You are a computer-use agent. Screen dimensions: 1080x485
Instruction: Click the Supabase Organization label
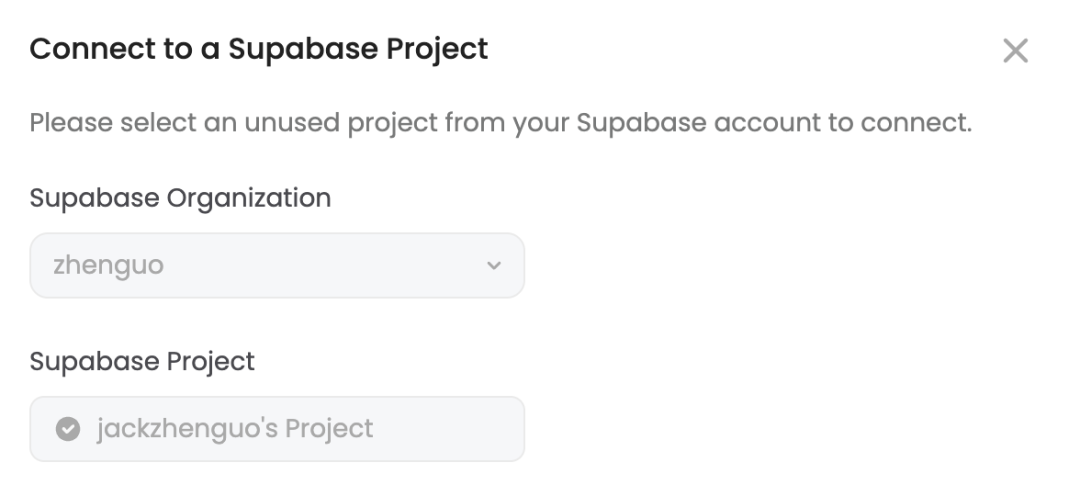click(x=180, y=198)
